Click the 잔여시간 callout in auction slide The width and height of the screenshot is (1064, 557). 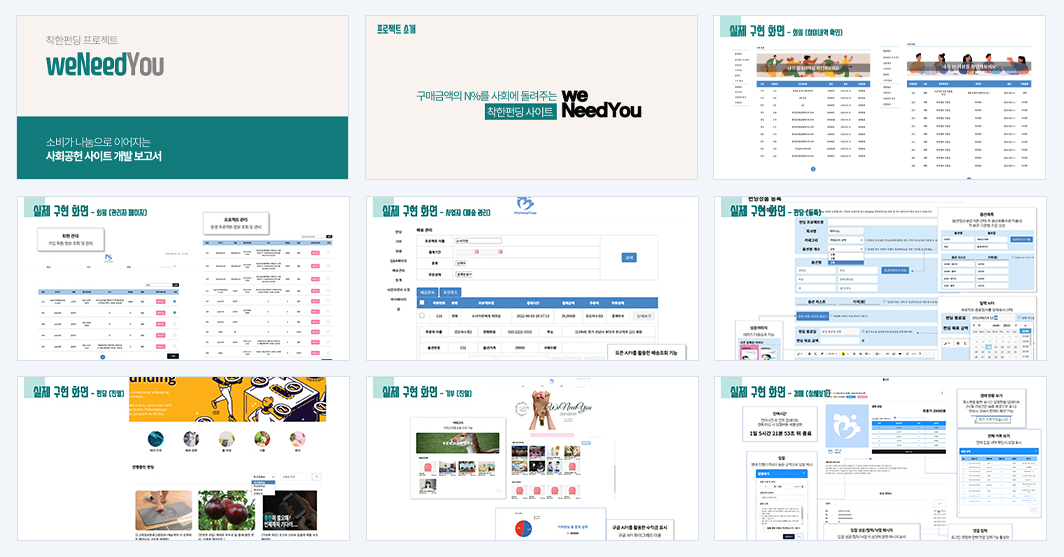tap(780, 424)
